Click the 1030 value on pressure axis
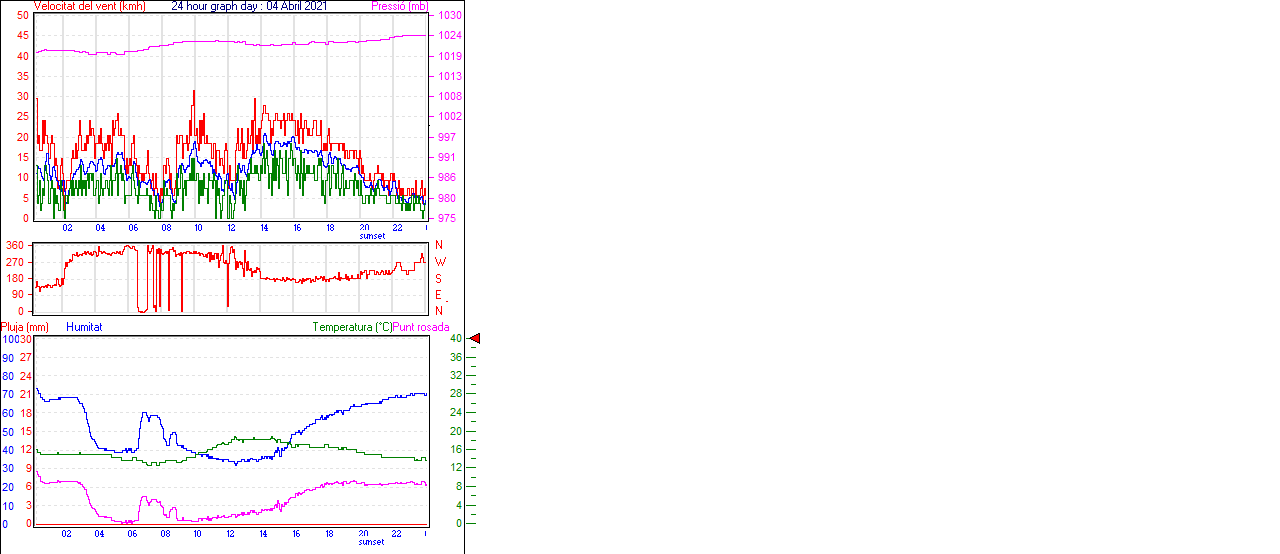Viewport: 1280px width, 554px height. click(x=449, y=16)
